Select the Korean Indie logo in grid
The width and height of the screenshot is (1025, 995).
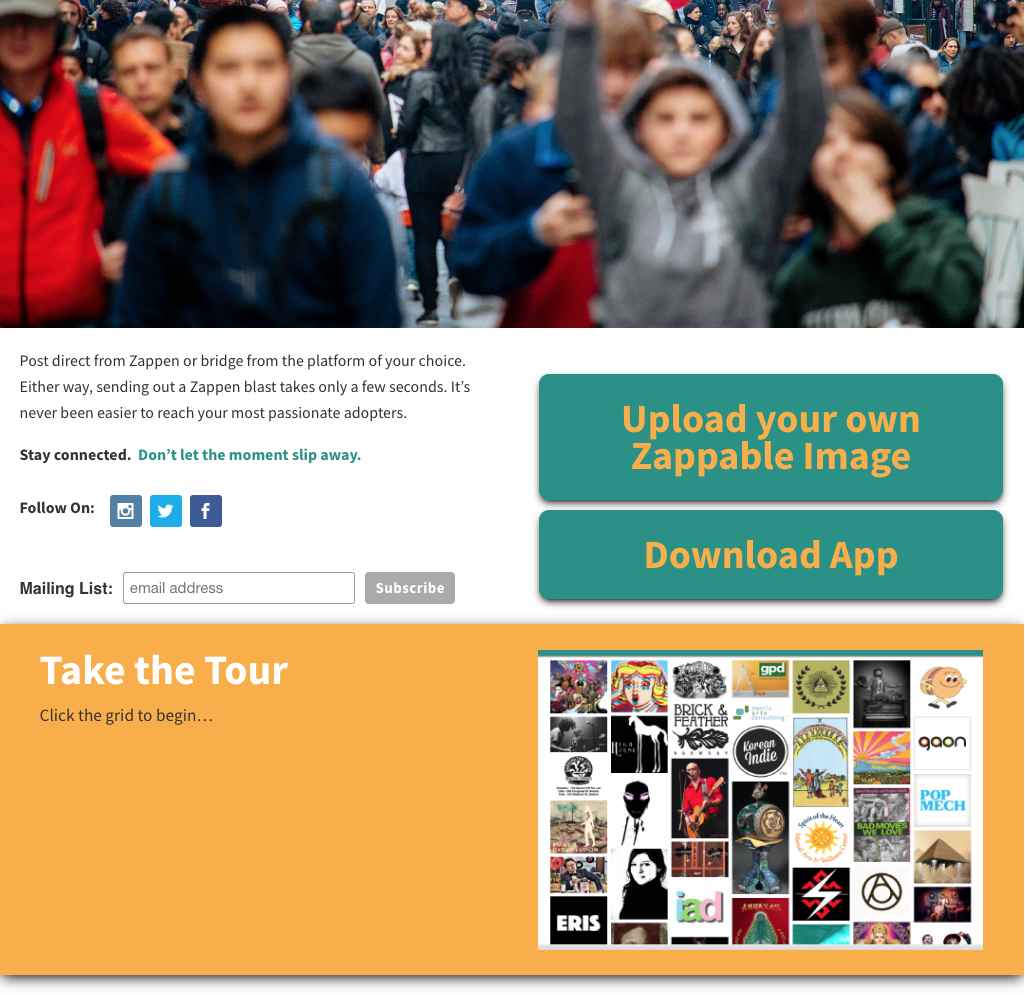[760, 750]
